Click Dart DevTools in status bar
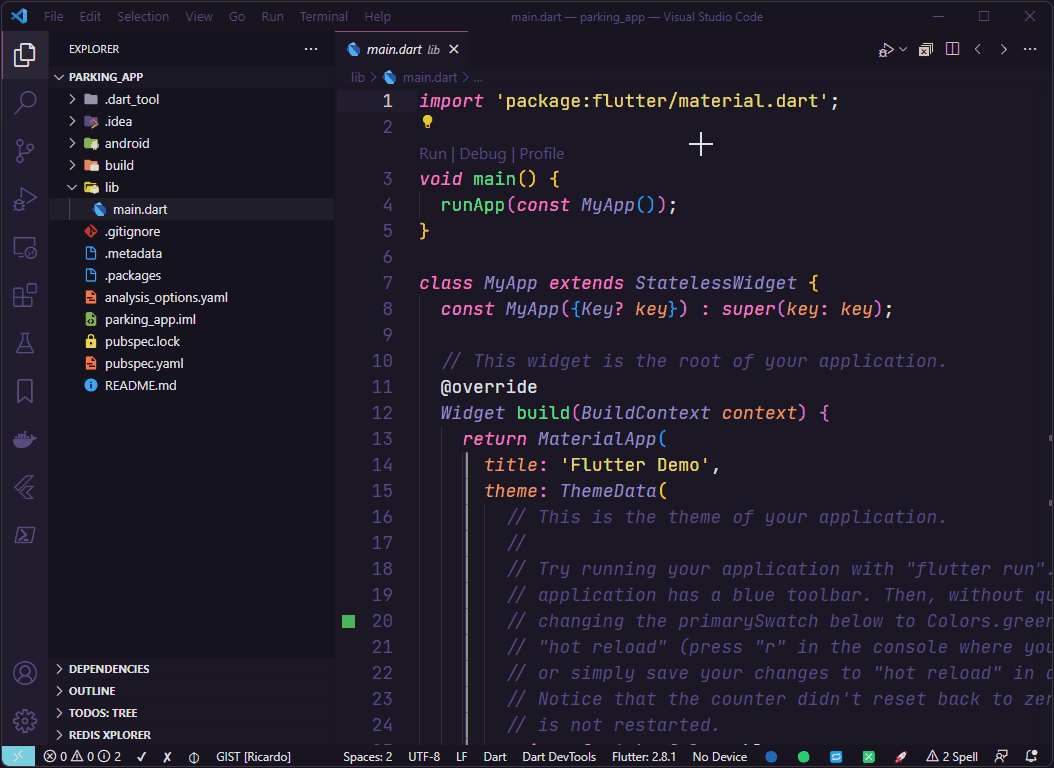1054x768 pixels. [x=559, y=757]
